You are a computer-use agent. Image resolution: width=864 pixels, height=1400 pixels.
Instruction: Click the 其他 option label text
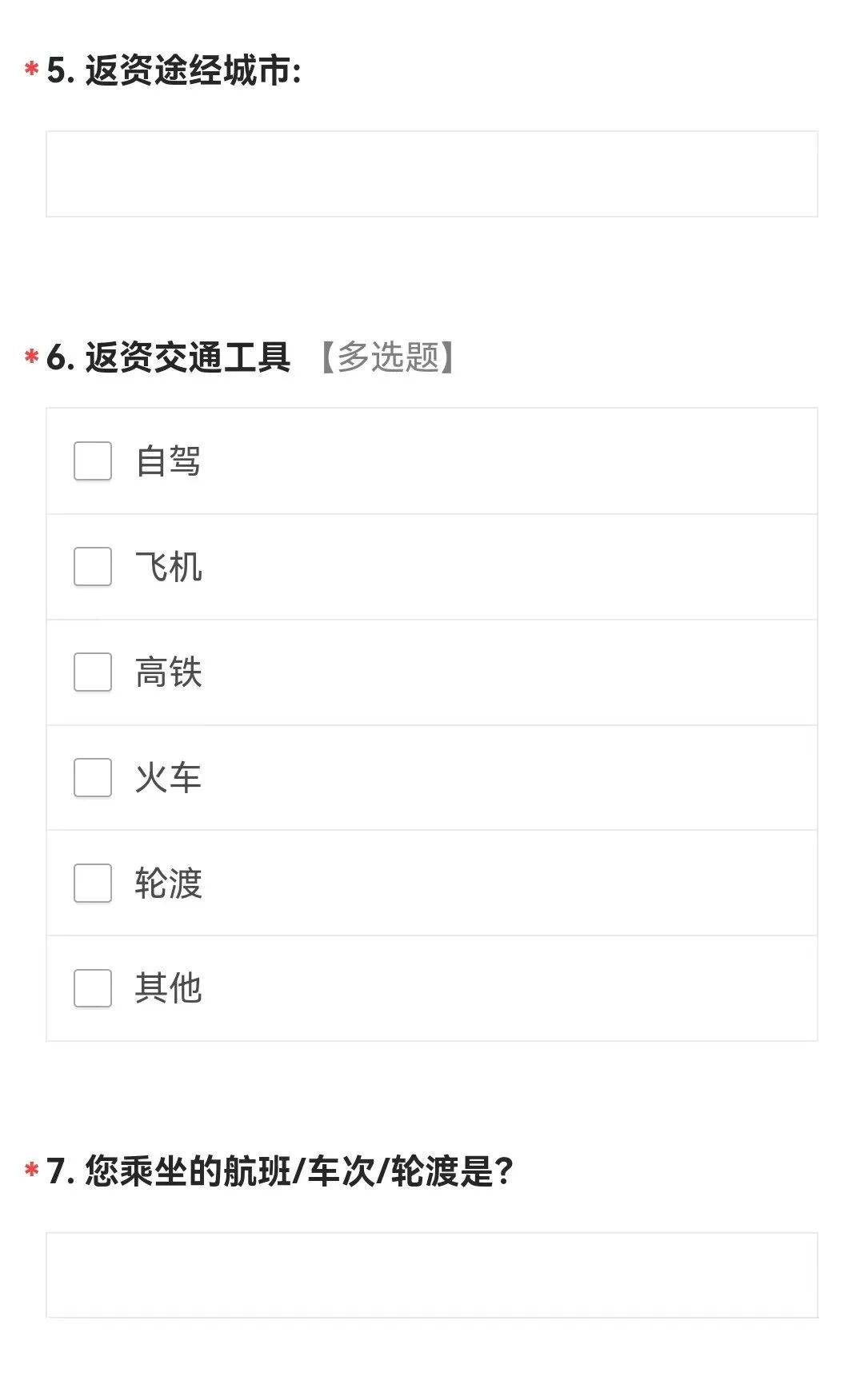pyautogui.click(x=168, y=989)
